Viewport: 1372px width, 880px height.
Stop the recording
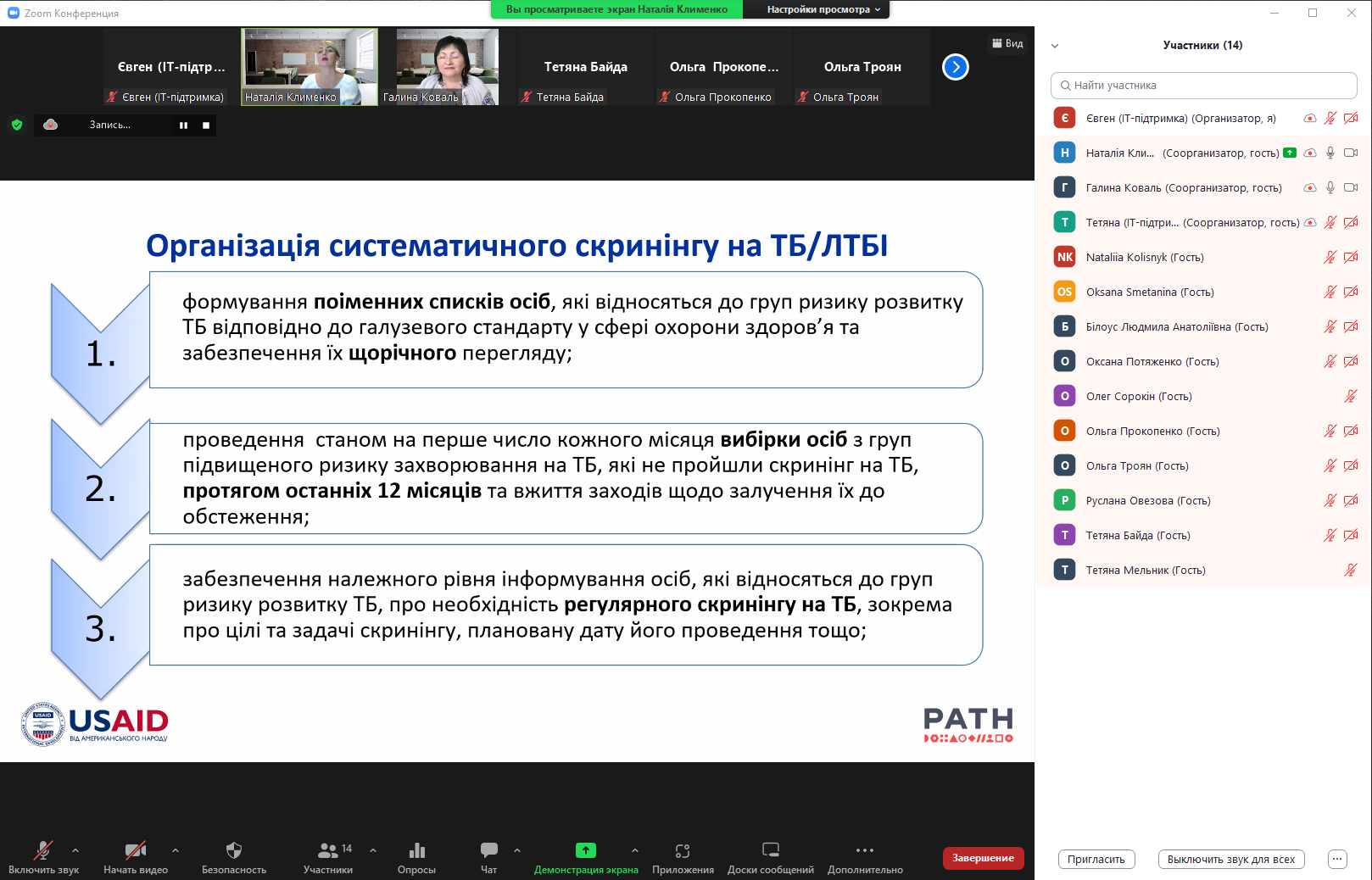(x=206, y=125)
